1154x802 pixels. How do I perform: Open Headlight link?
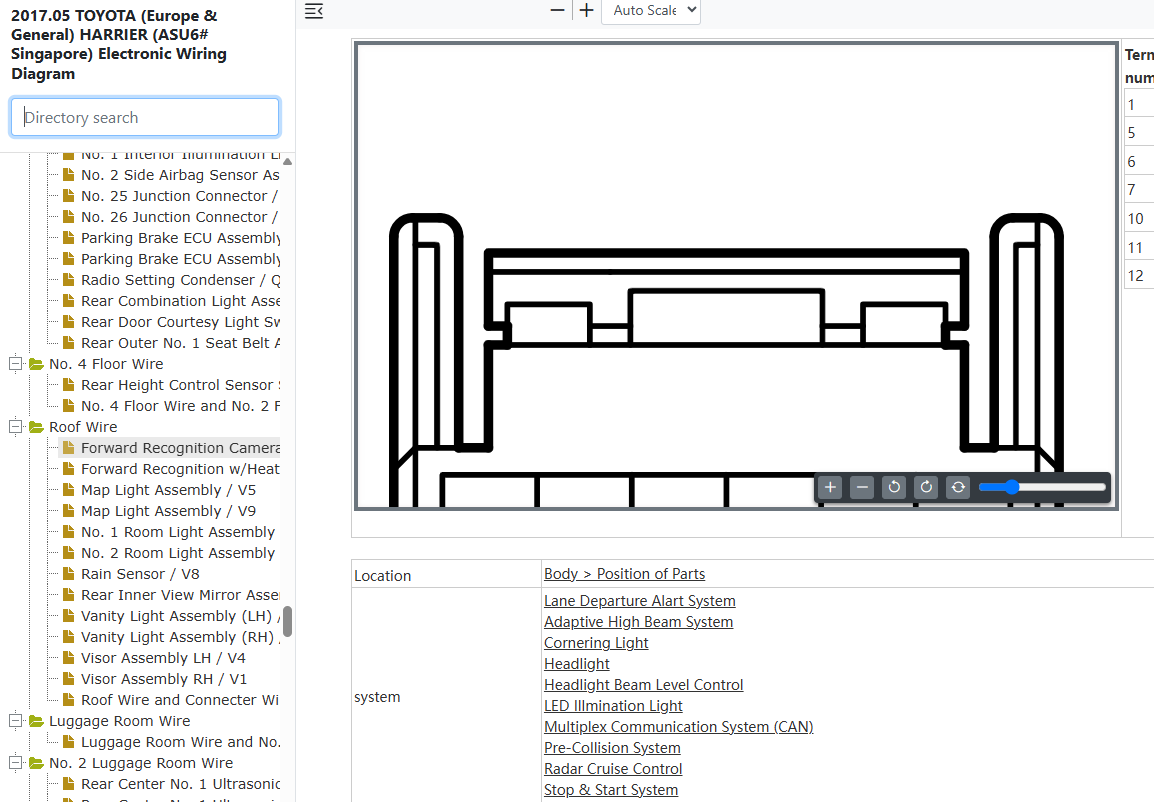[577, 664]
